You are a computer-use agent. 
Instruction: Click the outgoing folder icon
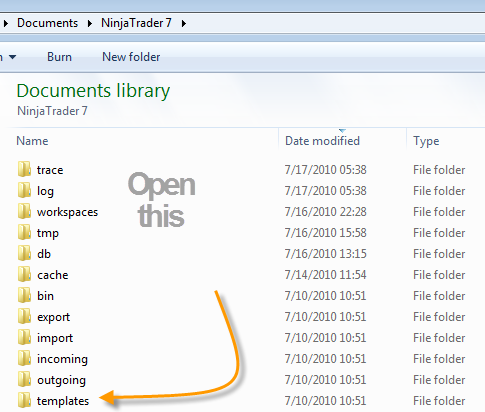(24, 379)
